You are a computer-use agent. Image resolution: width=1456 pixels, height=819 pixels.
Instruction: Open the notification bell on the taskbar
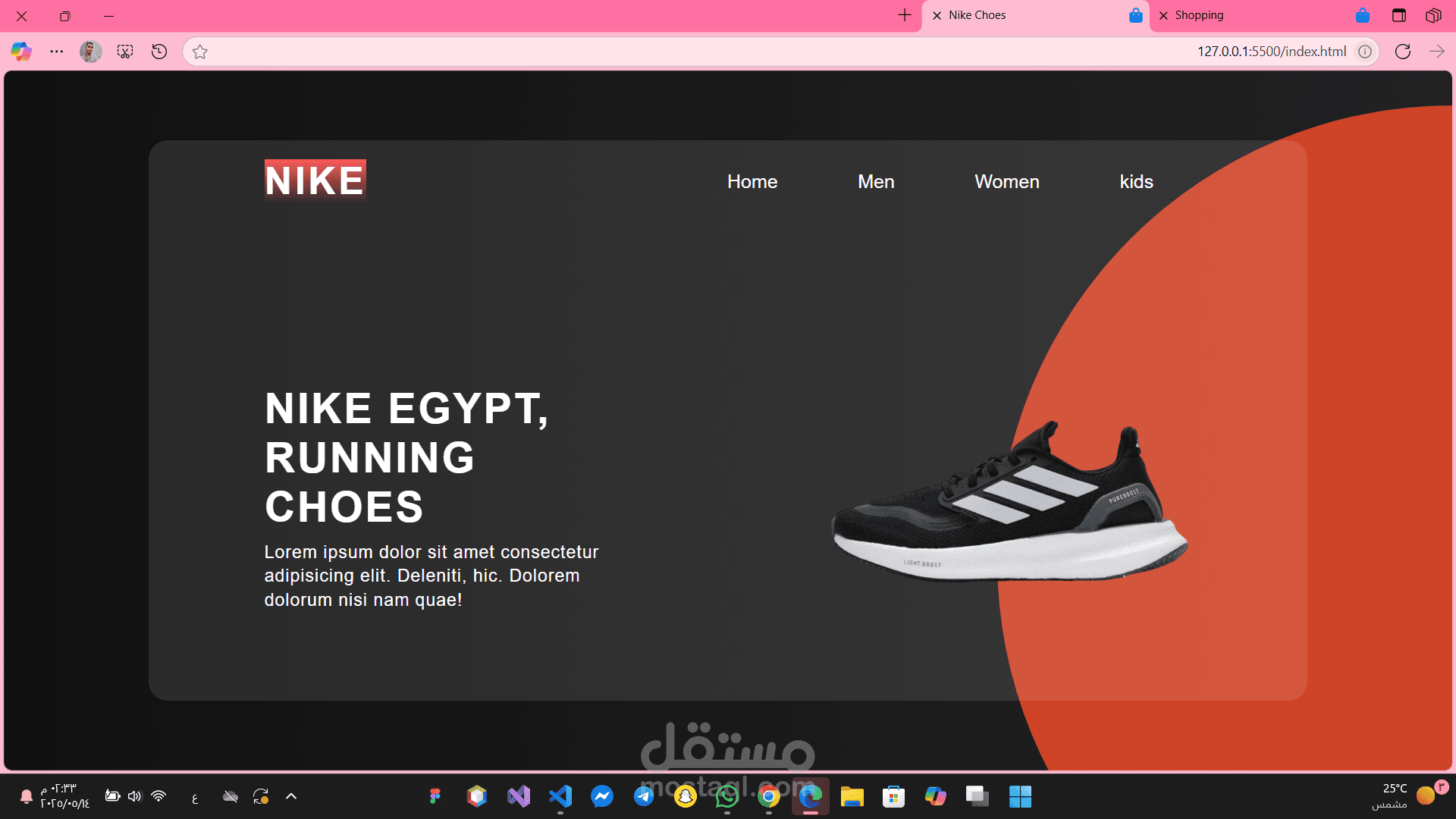click(x=27, y=796)
